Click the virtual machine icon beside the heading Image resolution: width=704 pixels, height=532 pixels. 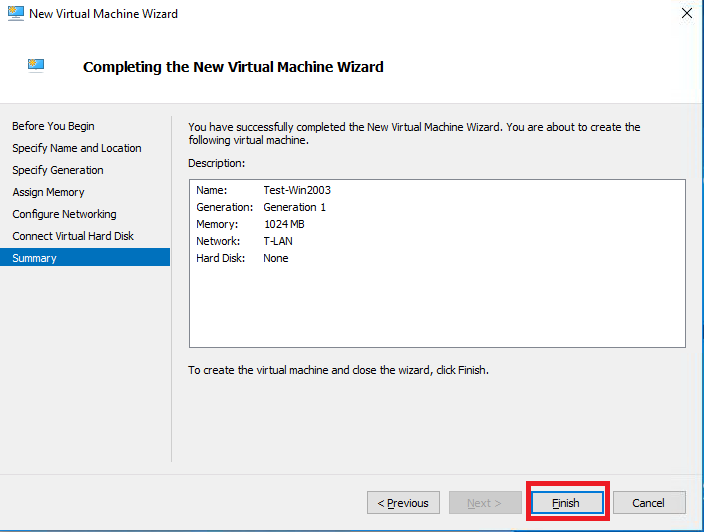tap(36, 66)
